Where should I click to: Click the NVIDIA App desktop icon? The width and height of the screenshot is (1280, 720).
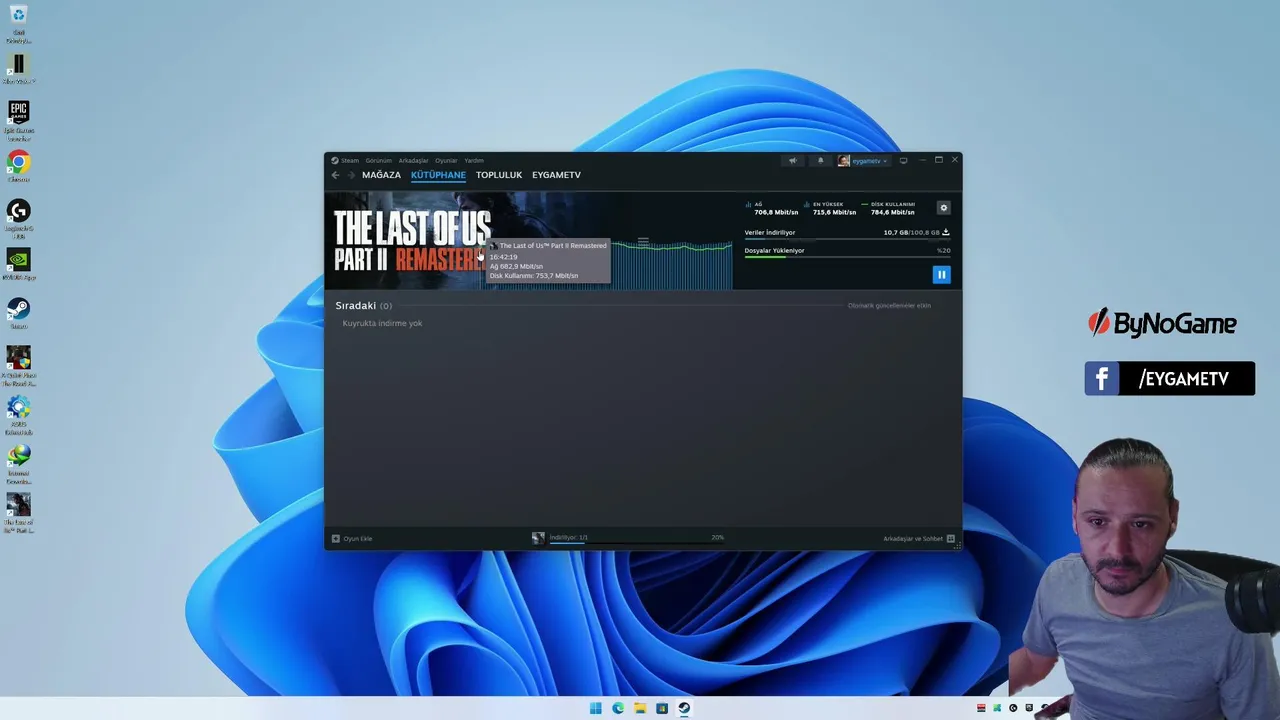coord(18,264)
